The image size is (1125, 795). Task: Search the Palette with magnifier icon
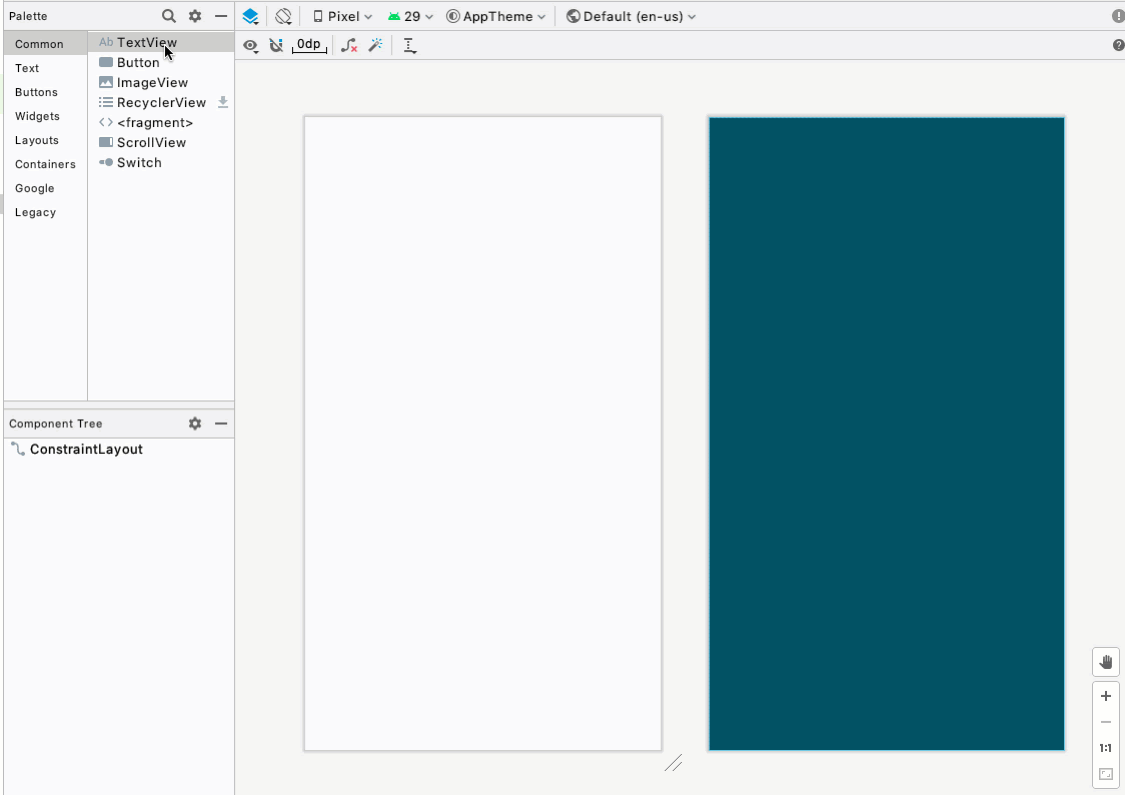(x=169, y=16)
